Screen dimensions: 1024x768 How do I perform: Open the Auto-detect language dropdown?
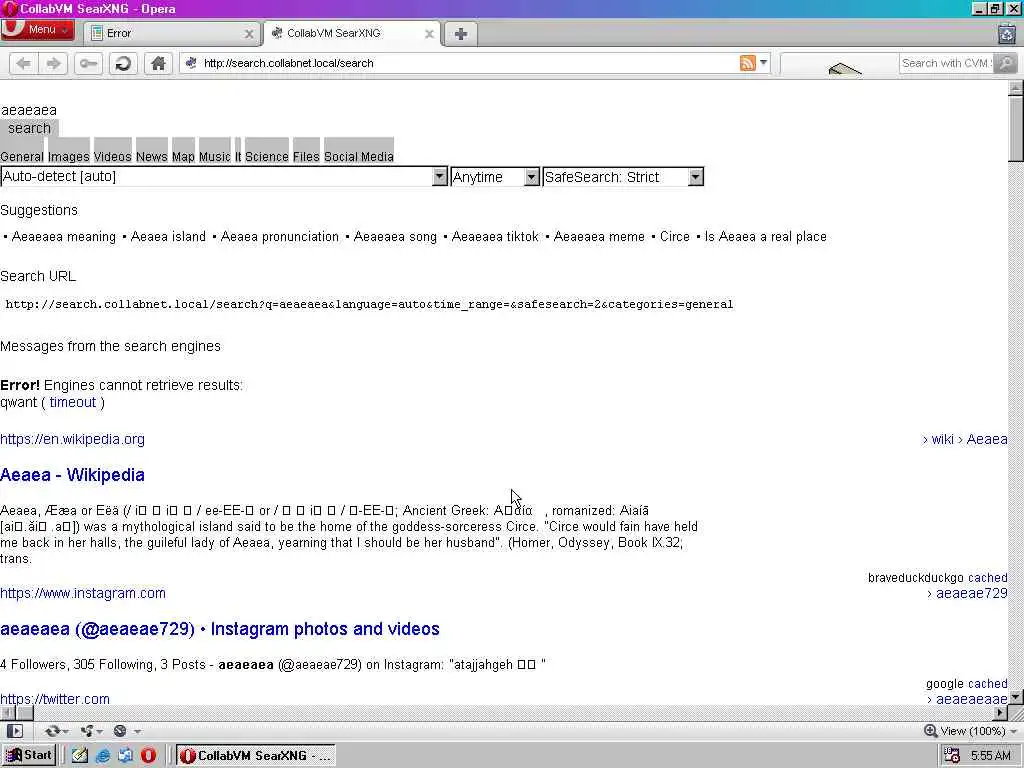point(224,176)
